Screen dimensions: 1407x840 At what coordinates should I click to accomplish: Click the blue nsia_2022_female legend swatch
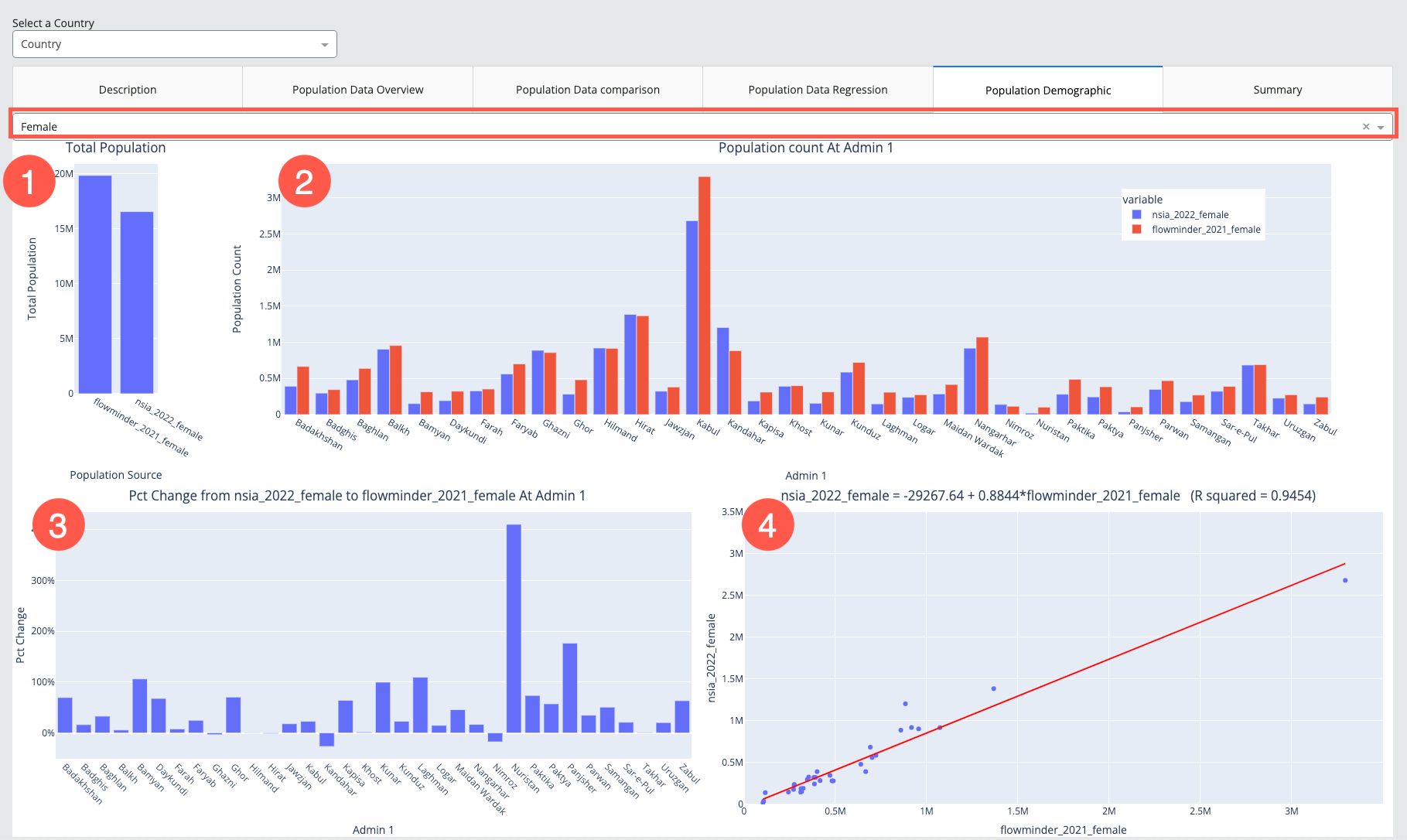coord(1136,215)
